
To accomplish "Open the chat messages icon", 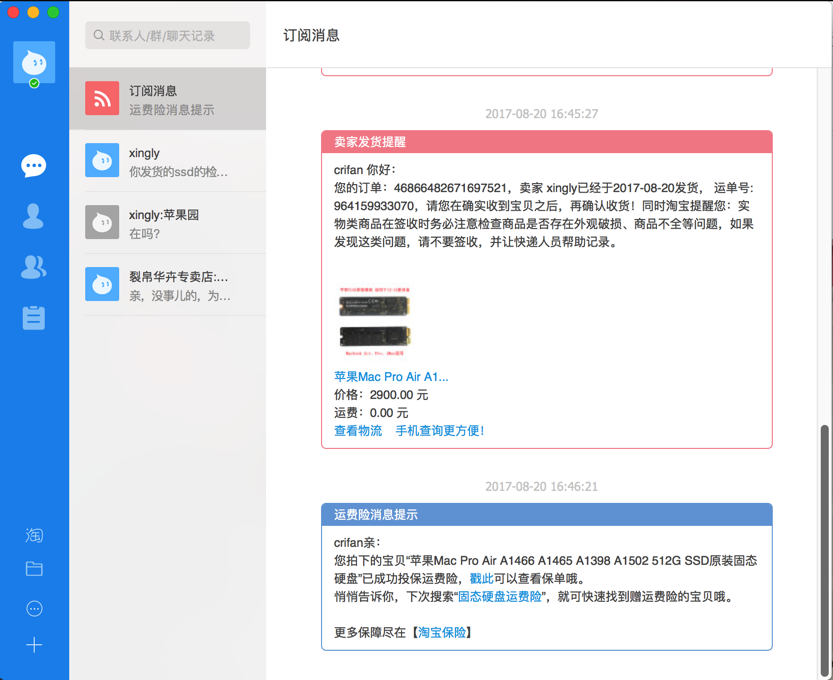I will (33, 166).
